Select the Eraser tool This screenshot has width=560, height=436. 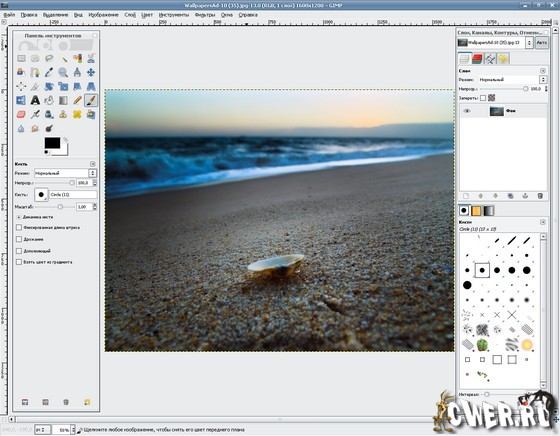point(21,114)
